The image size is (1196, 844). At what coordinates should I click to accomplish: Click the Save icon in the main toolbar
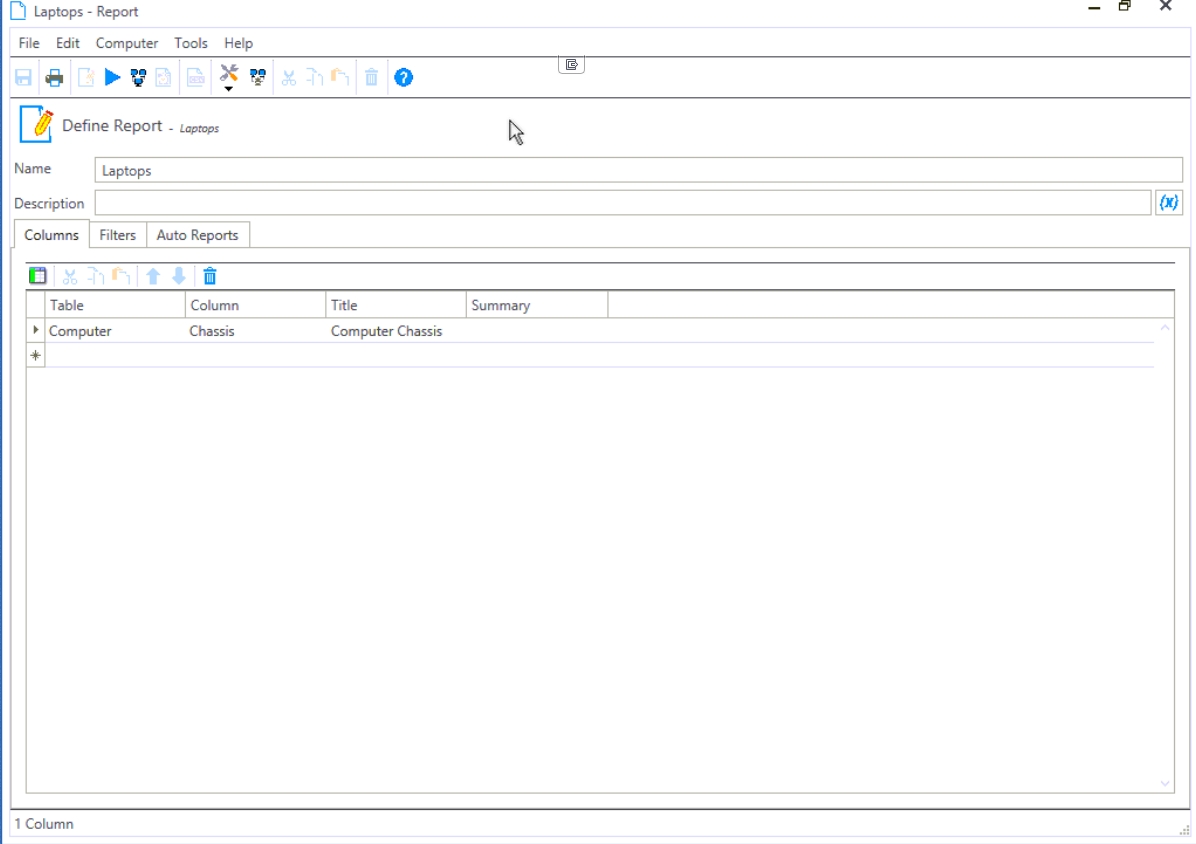coord(24,78)
